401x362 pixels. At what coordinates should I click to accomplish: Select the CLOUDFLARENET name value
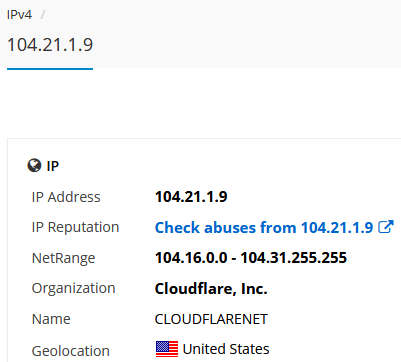[211, 319]
